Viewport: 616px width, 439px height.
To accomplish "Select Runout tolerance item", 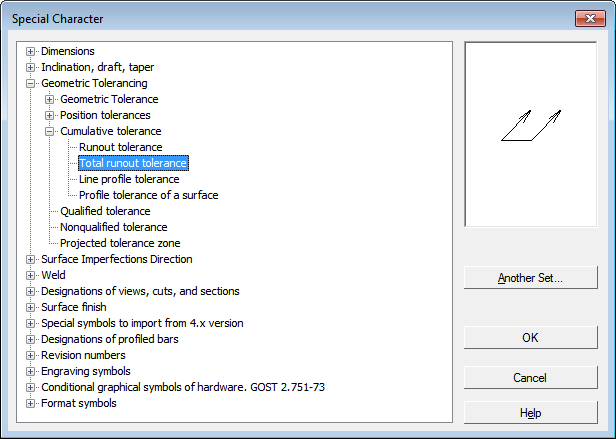I will (x=120, y=147).
